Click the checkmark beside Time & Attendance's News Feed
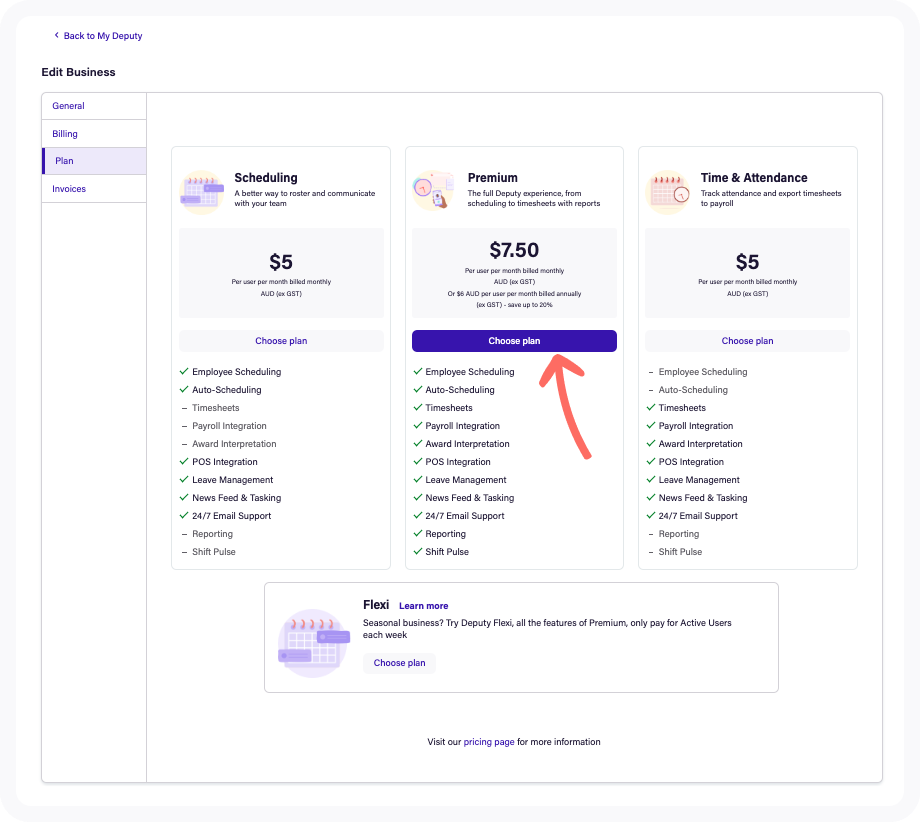 [x=650, y=498]
